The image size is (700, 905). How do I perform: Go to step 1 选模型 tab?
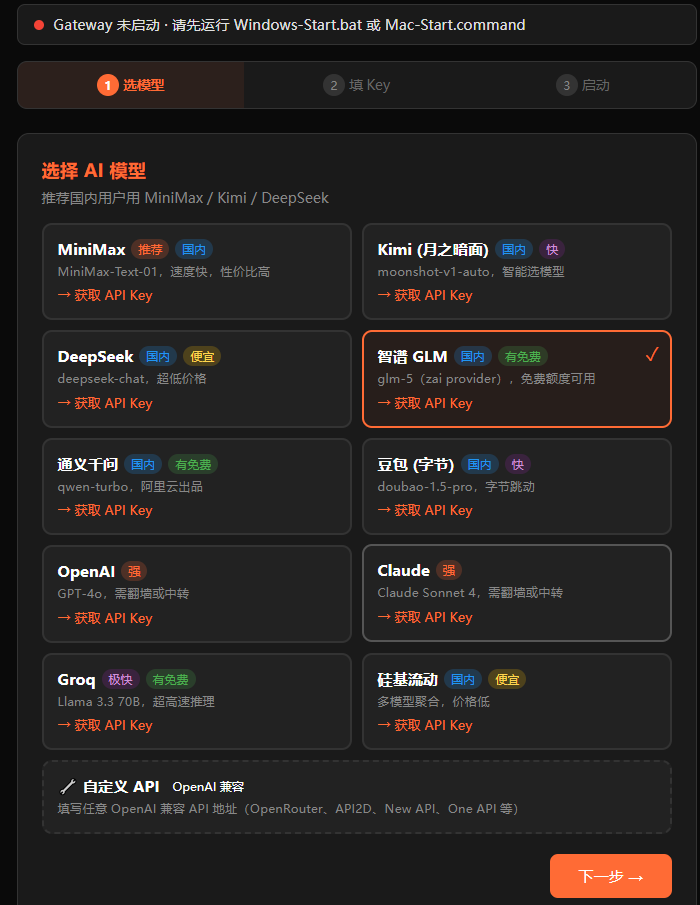point(131,85)
